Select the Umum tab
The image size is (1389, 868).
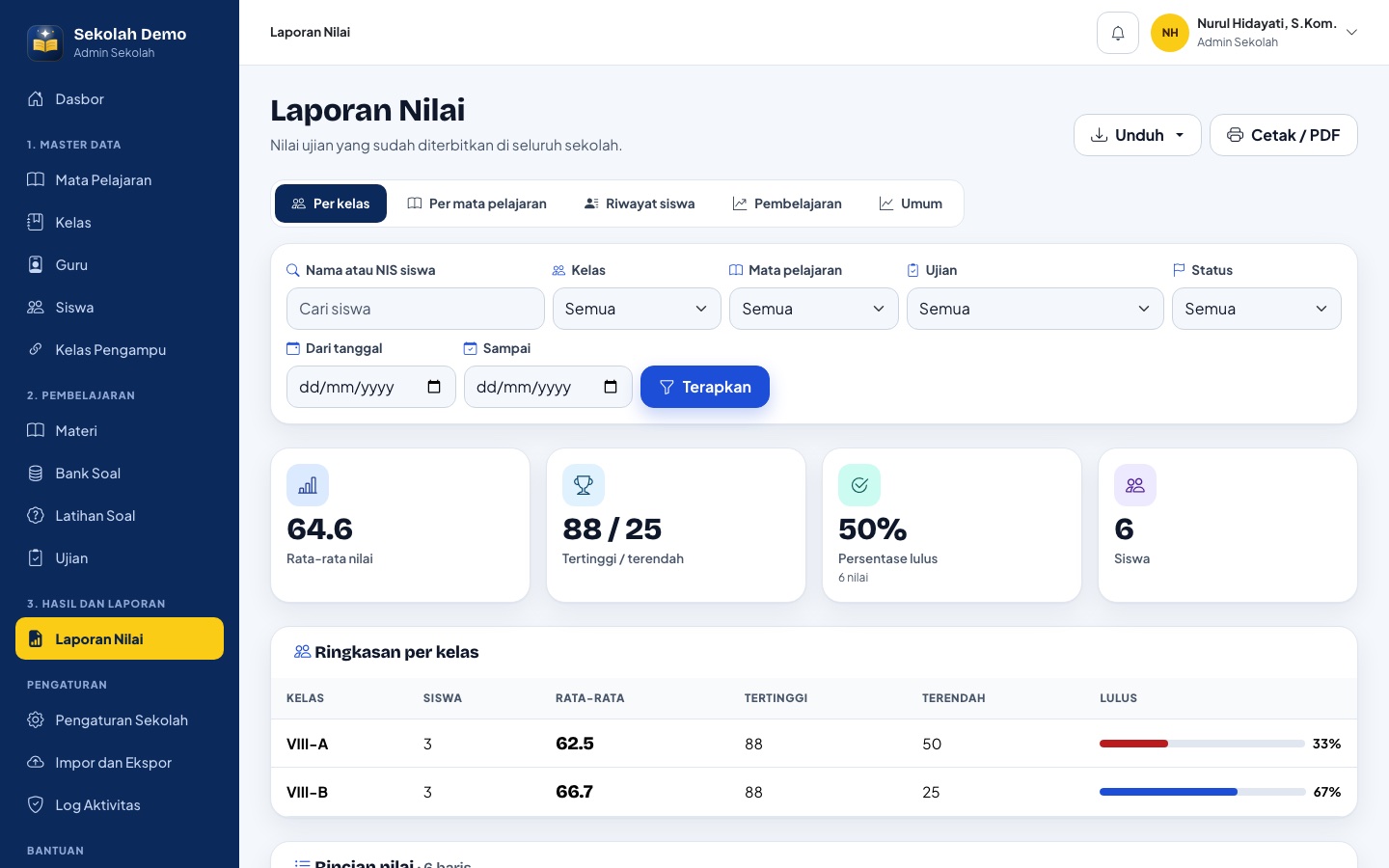point(911,203)
